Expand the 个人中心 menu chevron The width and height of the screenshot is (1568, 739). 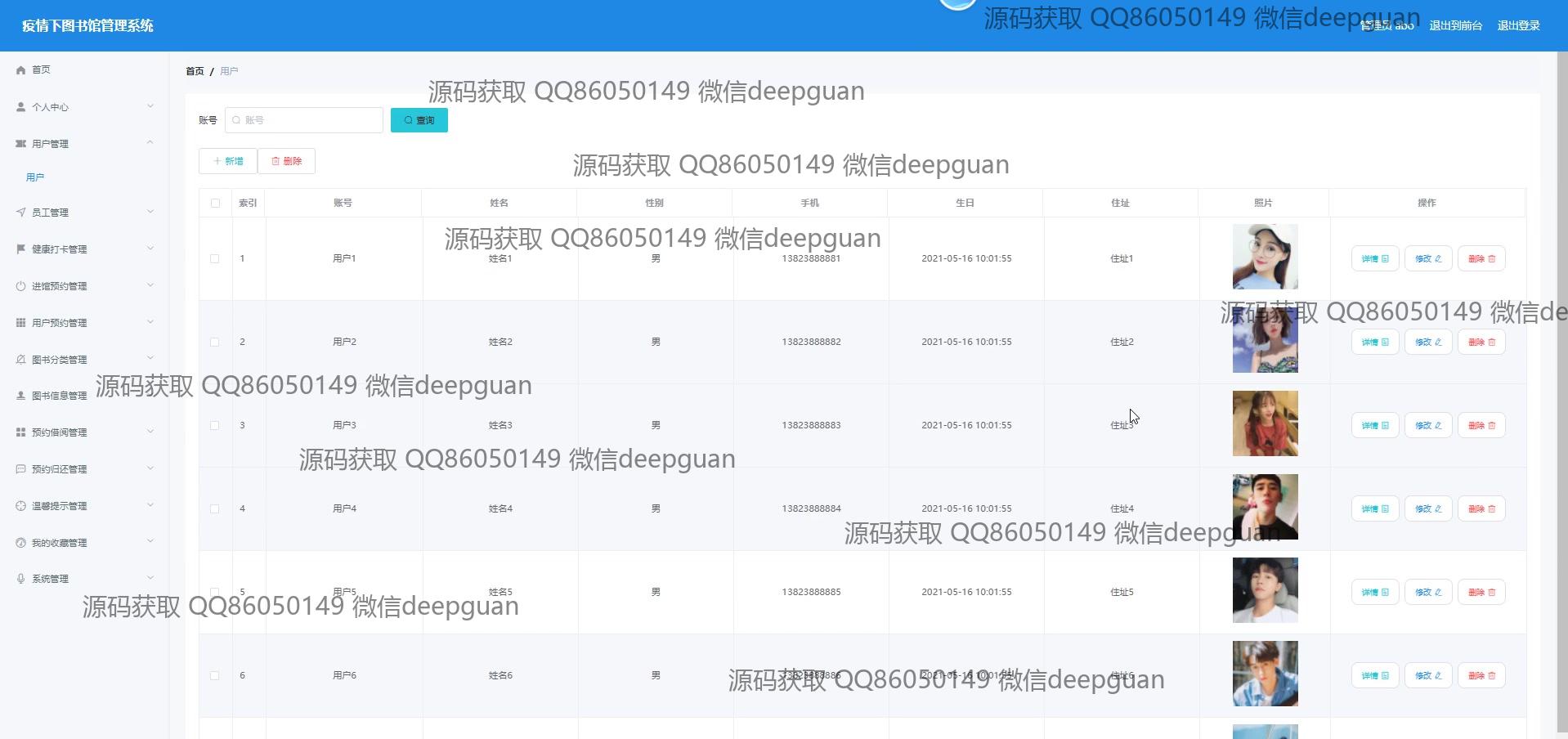click(x=150, y=106)
